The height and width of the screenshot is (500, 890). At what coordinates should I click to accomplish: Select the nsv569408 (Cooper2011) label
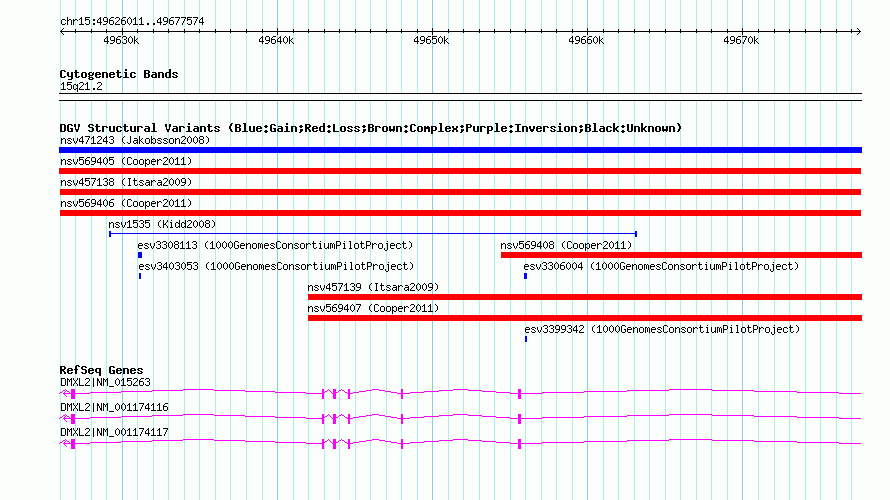[x=566, y=245]
